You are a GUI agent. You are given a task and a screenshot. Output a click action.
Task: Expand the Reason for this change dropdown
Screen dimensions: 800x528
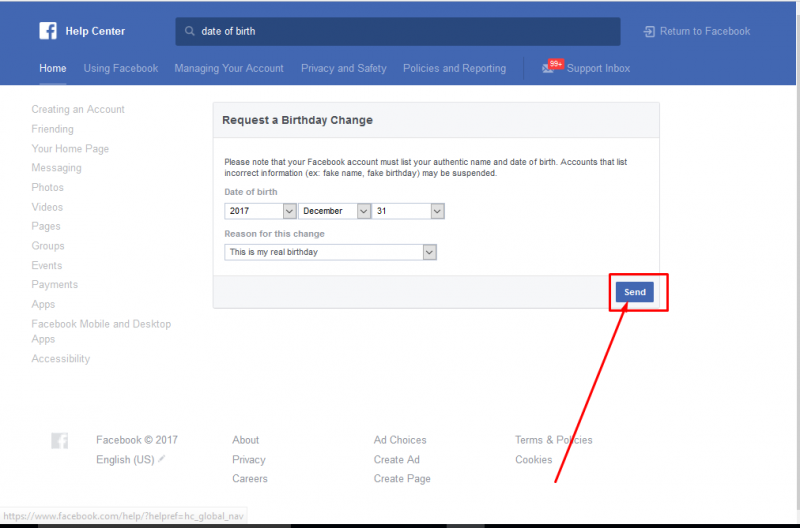(x=330, y=252)
